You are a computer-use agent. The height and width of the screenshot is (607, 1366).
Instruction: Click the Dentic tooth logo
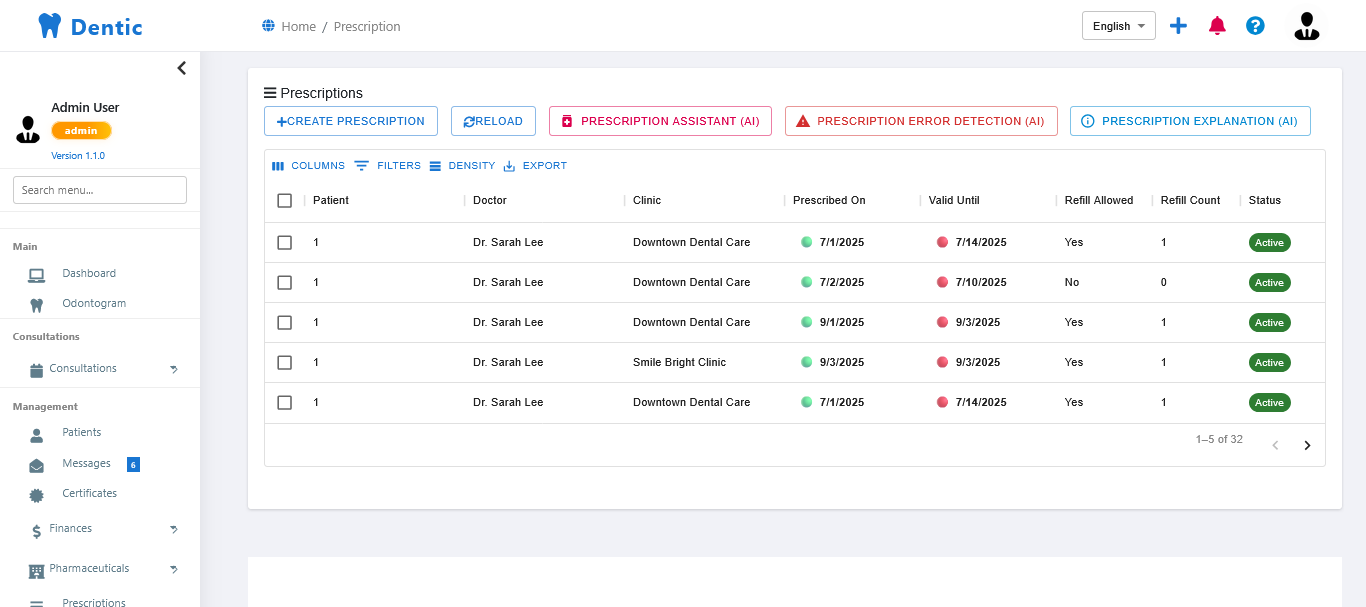click(49, 25)
